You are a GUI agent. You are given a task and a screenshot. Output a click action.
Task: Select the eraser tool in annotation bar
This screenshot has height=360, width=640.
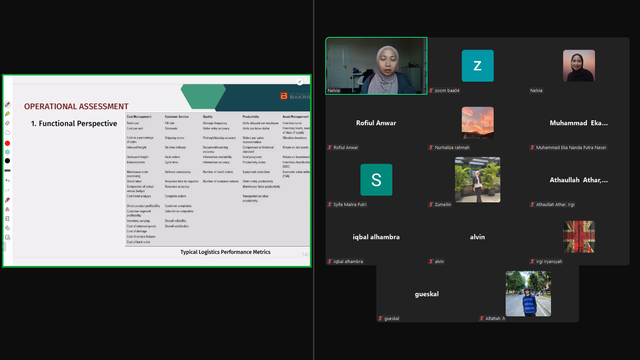[7, 123]
